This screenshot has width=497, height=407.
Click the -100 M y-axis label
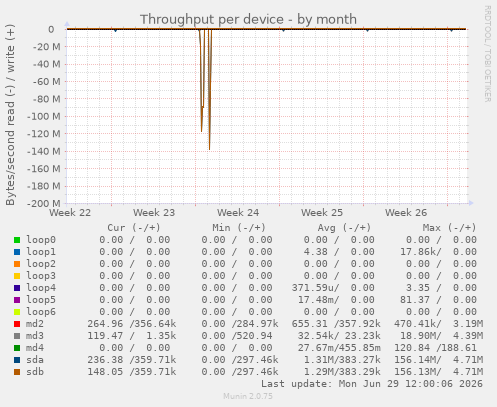44,116
